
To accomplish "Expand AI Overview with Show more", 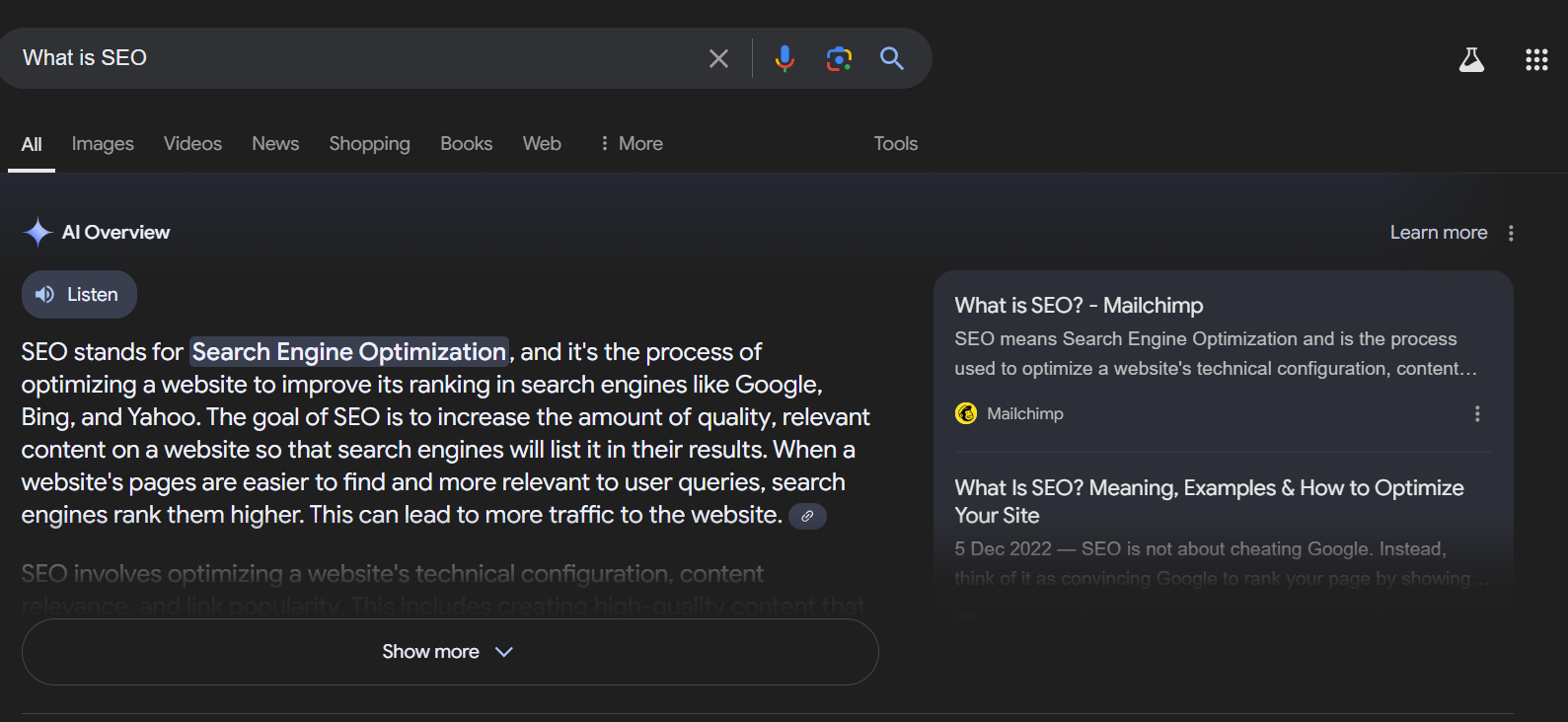I will (x=450, y=652).
